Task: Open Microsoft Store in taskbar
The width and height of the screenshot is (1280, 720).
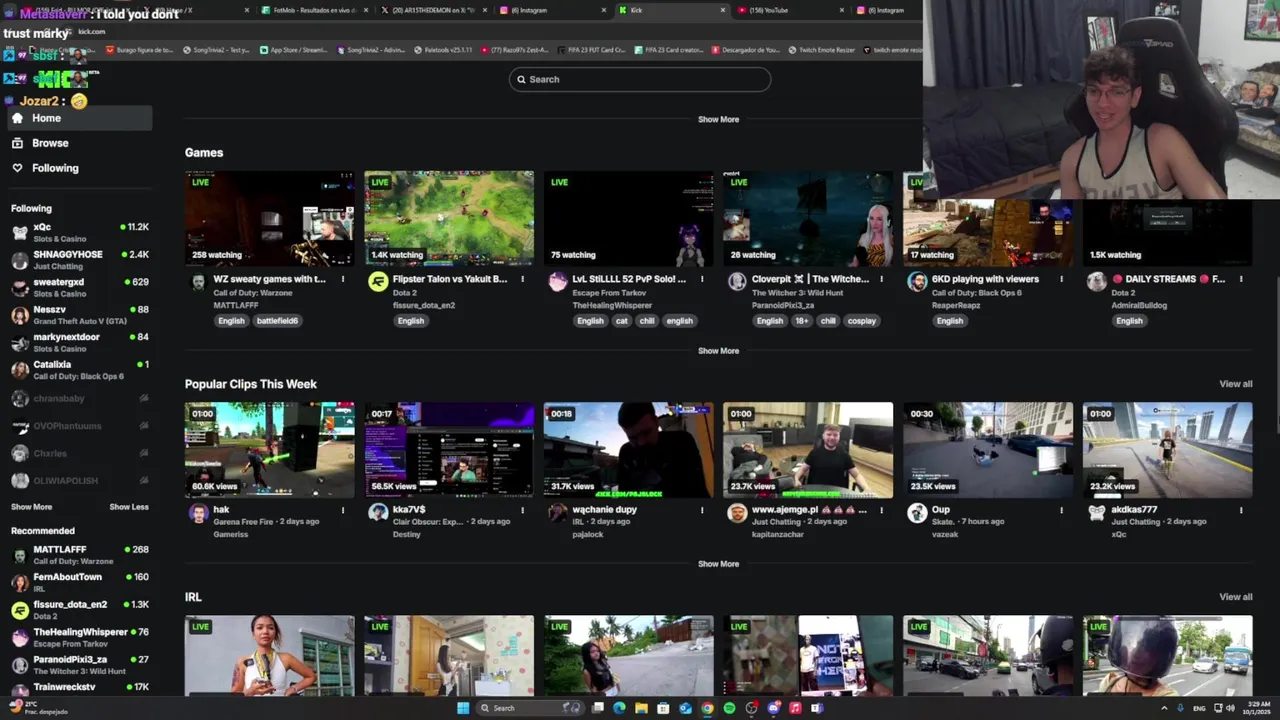Action: pos(663,708)
